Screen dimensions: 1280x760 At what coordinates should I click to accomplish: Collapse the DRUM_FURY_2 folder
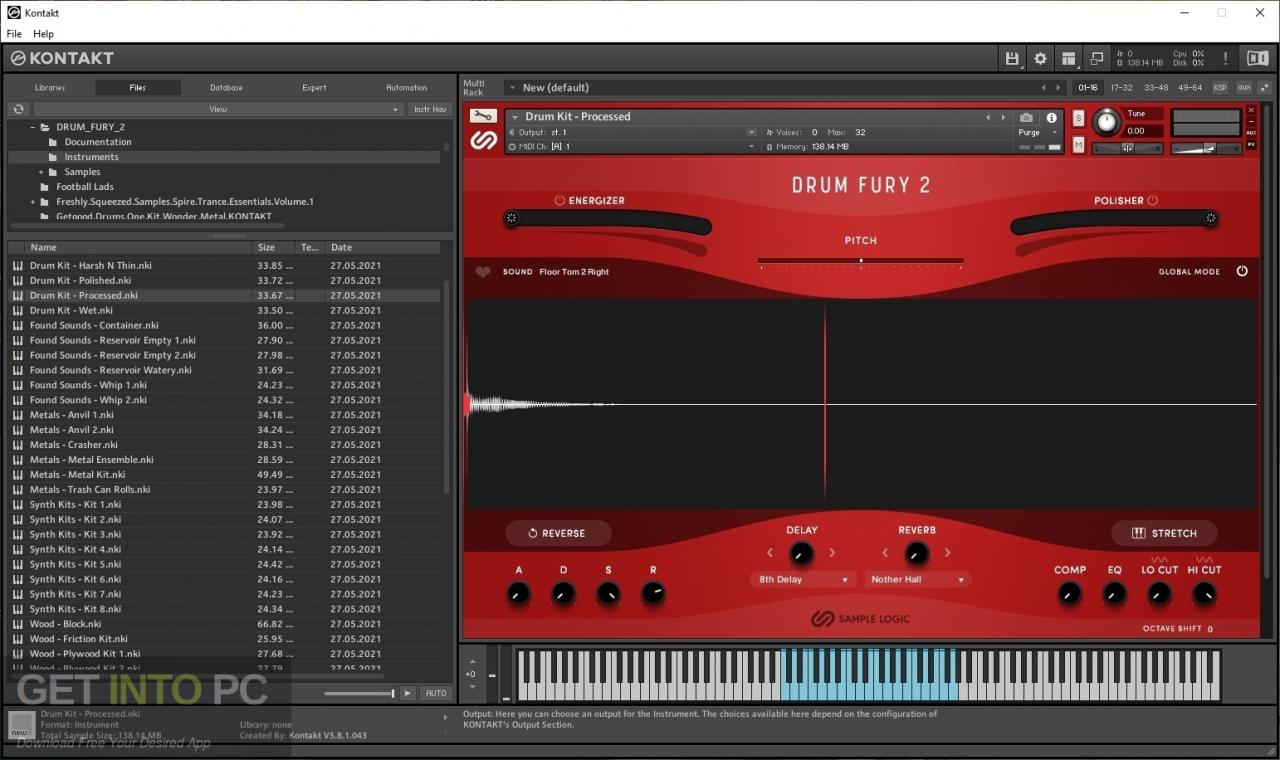click(32, 127)
